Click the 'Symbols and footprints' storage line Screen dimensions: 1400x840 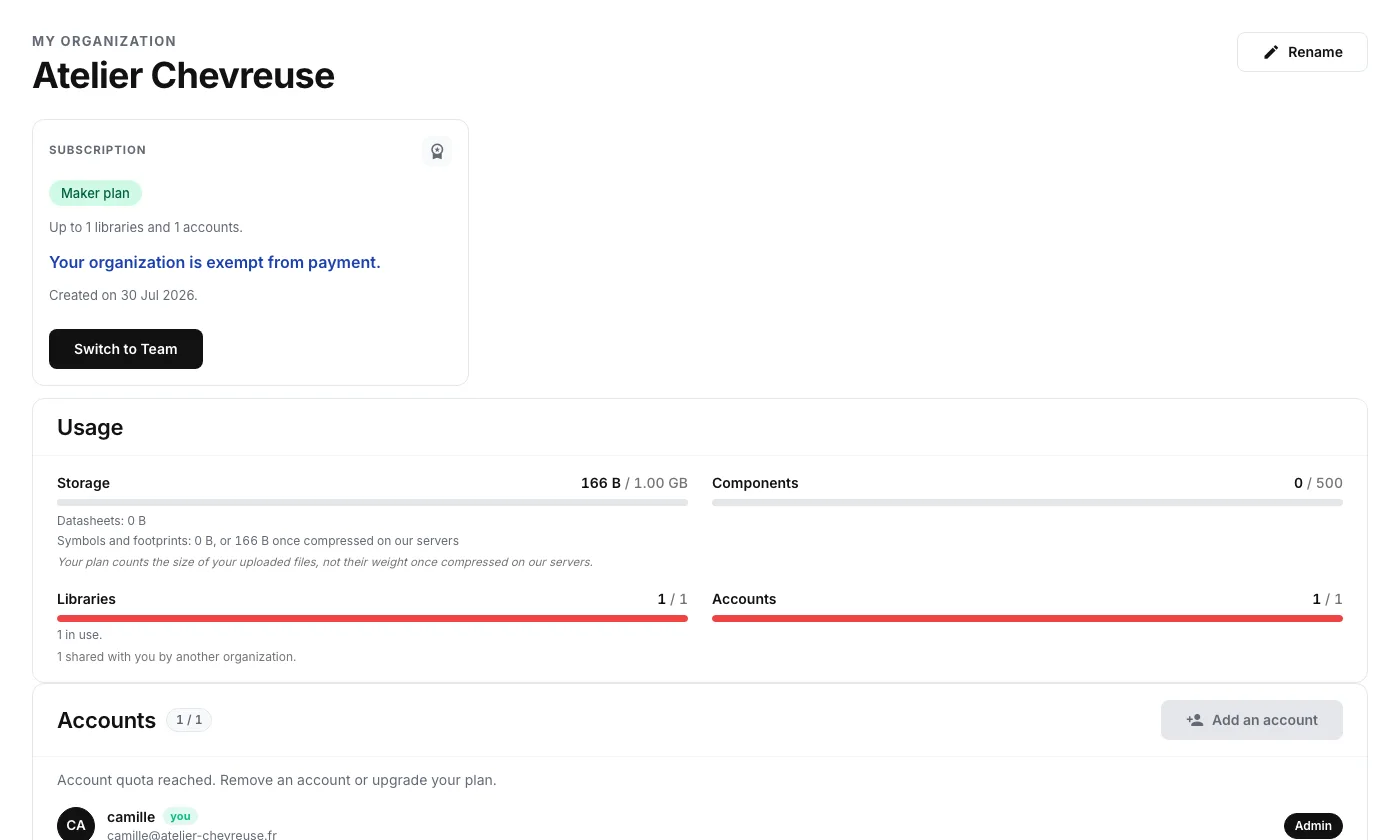click(258, 541)
